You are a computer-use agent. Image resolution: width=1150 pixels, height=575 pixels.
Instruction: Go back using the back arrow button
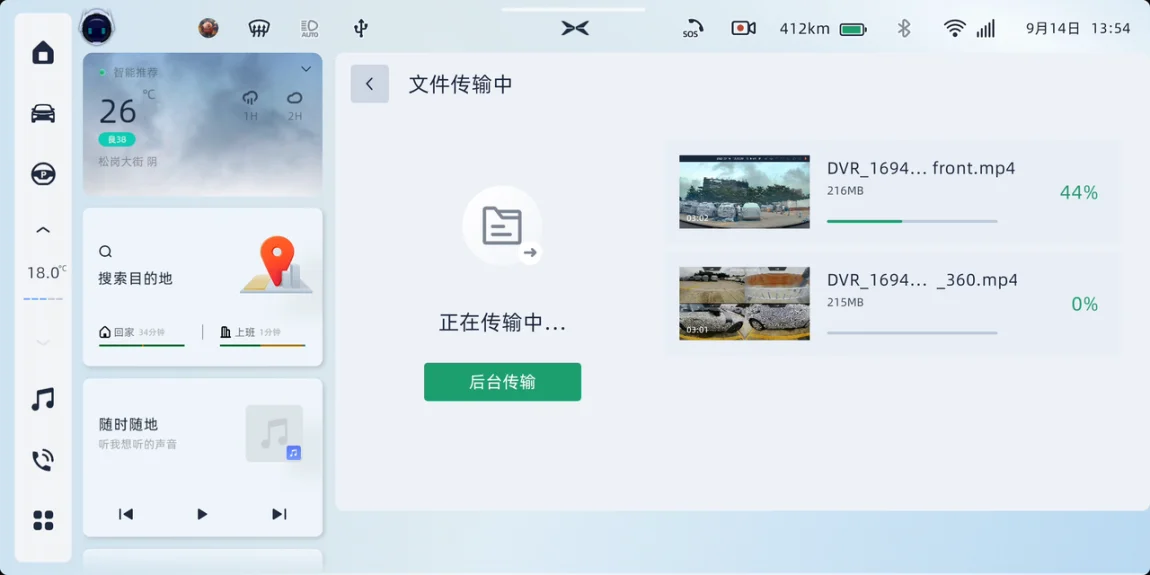tap(369, 84)
